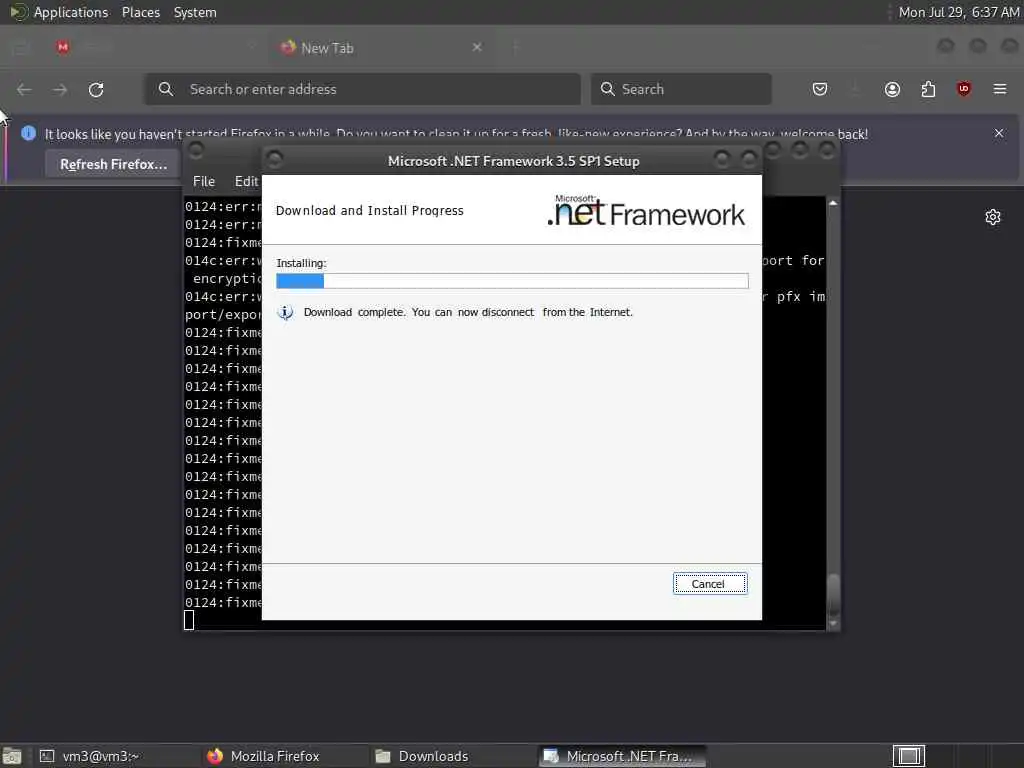1024x768 pixels.
Task: Dismiss the Firefox notification bar
Action: tap(999, 133)
